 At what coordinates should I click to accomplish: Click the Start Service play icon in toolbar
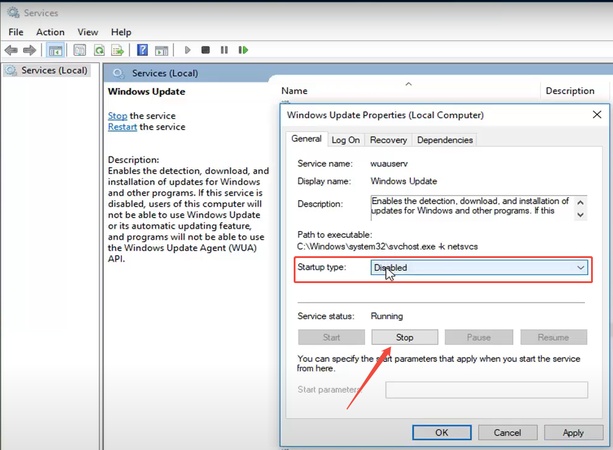pos(187,49)
